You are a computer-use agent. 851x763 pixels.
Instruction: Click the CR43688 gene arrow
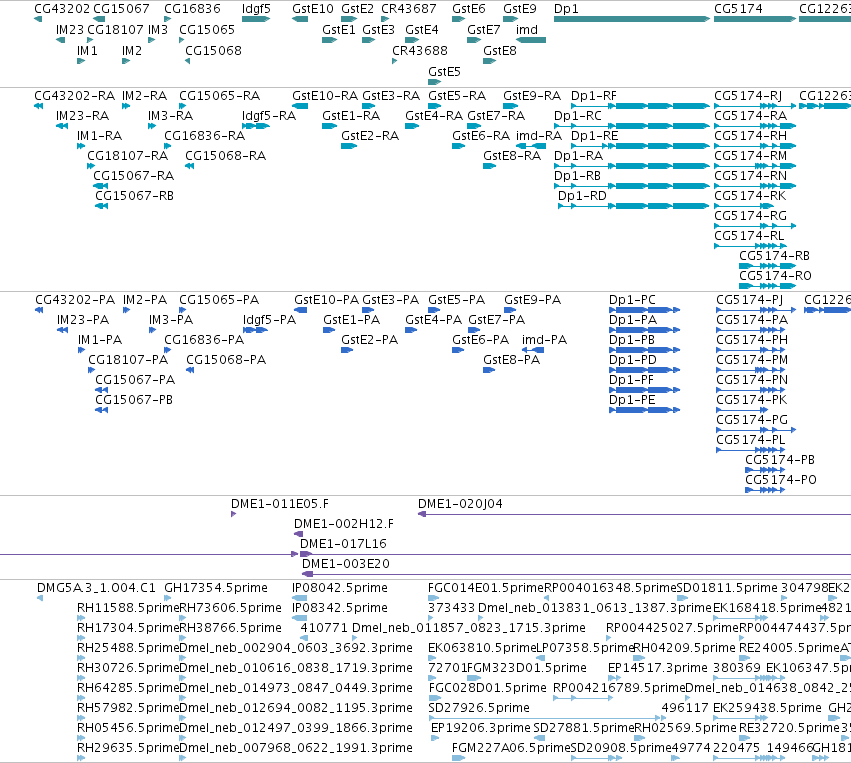[x=395, y=61]
